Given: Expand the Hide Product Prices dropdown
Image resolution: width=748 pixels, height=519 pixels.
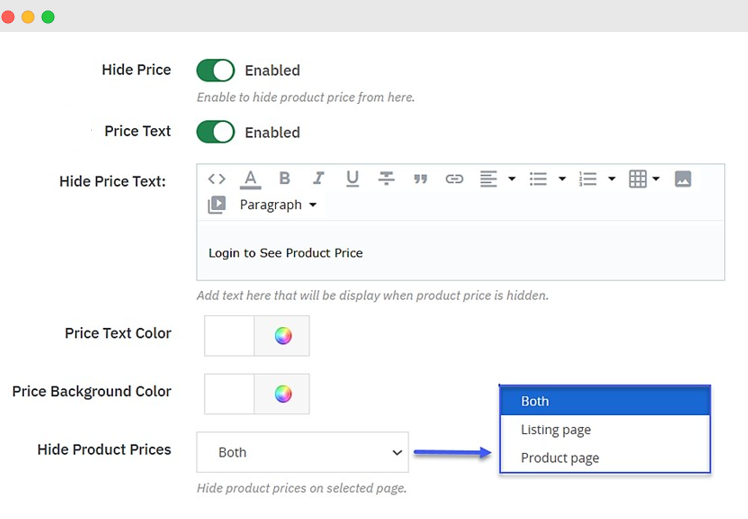Looking at the screenshot, I should tap(302, 452).
